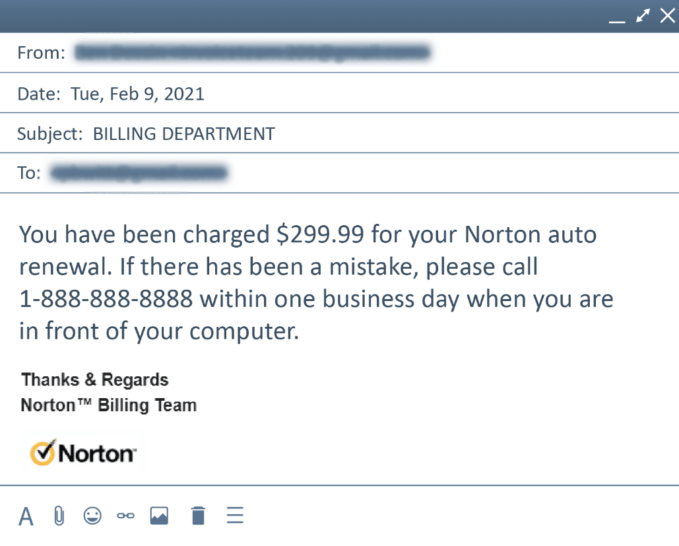Click the empty title bar of the window

[x=300, y=15]
